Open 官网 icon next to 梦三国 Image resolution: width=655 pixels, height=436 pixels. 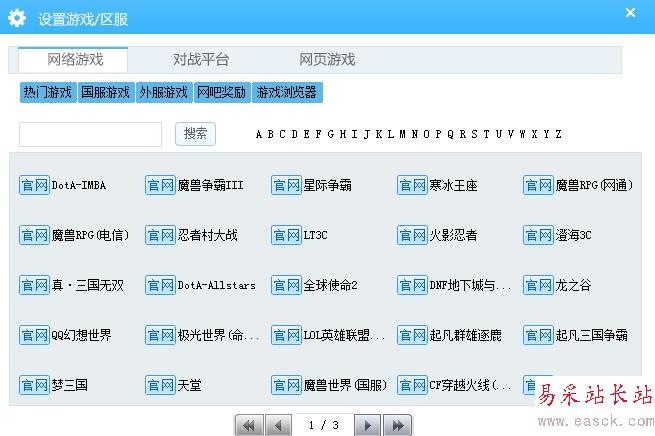tap(34, 385)
